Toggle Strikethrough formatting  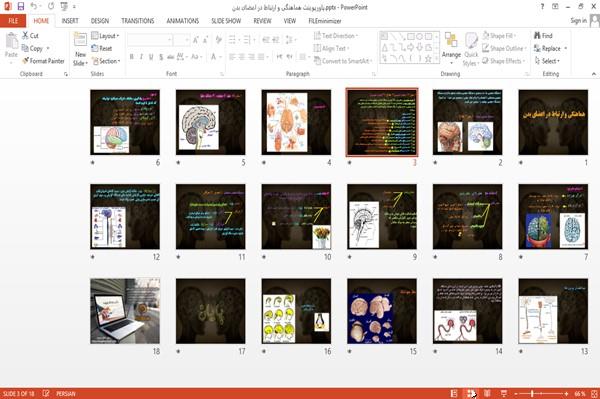(171, 57)
